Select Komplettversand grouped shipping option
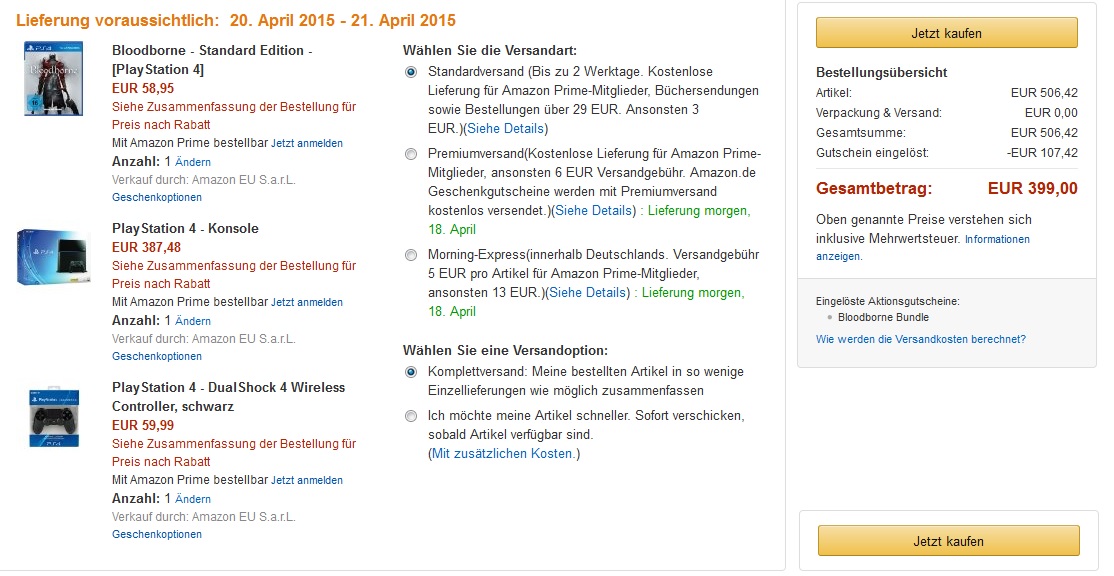The image size is (1114, 576). pyautogui.click(x=411, y=372)
